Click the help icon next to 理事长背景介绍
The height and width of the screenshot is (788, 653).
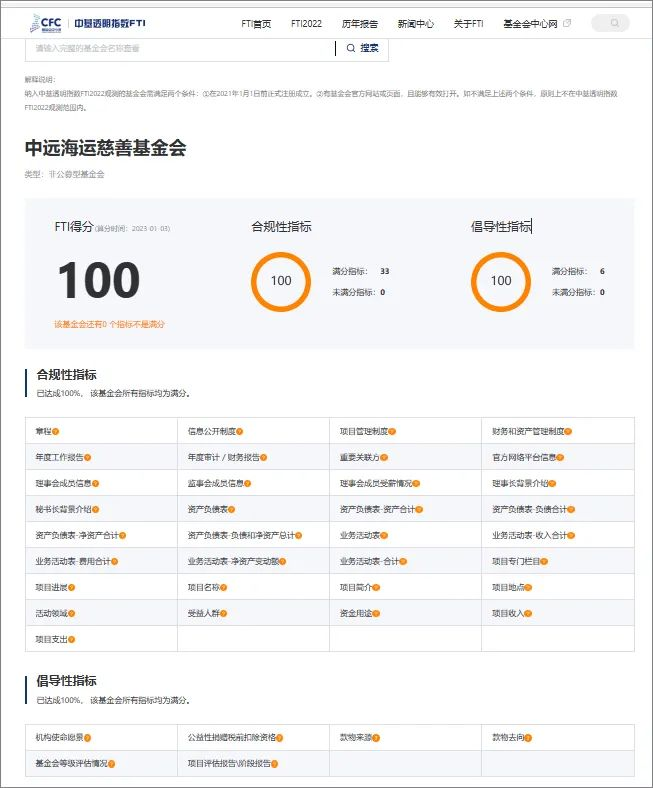[x=552, y=484]
